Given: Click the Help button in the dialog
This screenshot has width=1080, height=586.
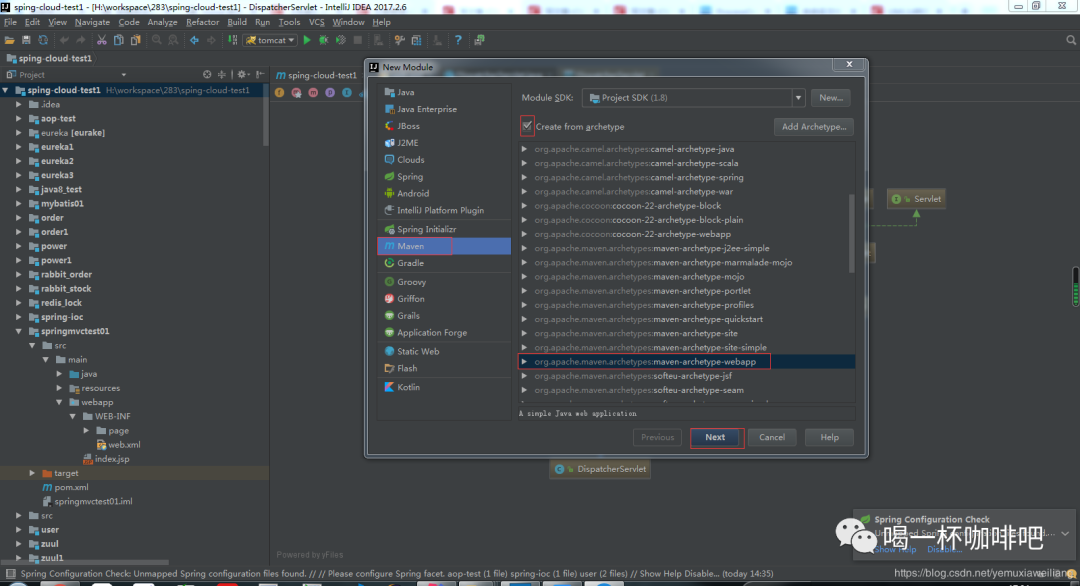Looking at the screenshot, I should pyautogui.click(x=829, y=437).
